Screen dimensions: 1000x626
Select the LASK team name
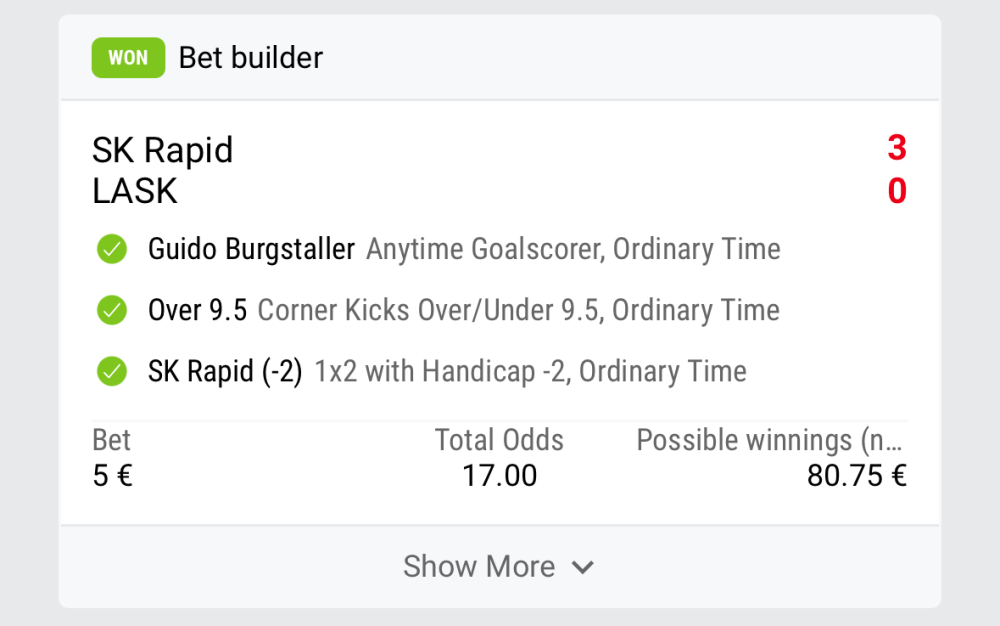pyautogui.click(x=134, y=191)
